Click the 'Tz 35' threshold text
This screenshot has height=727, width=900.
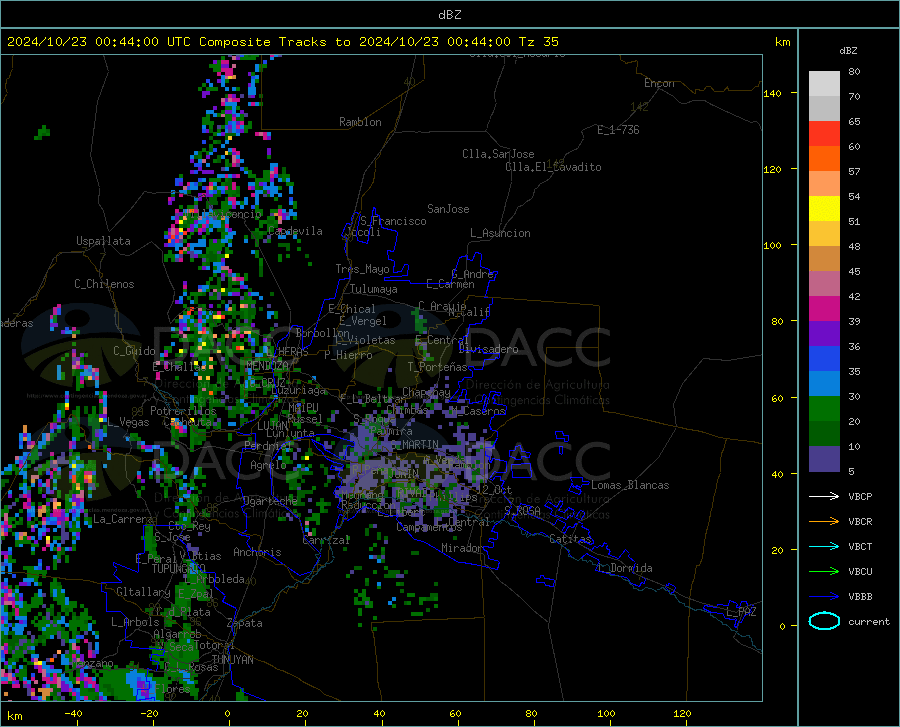[538, 42]
